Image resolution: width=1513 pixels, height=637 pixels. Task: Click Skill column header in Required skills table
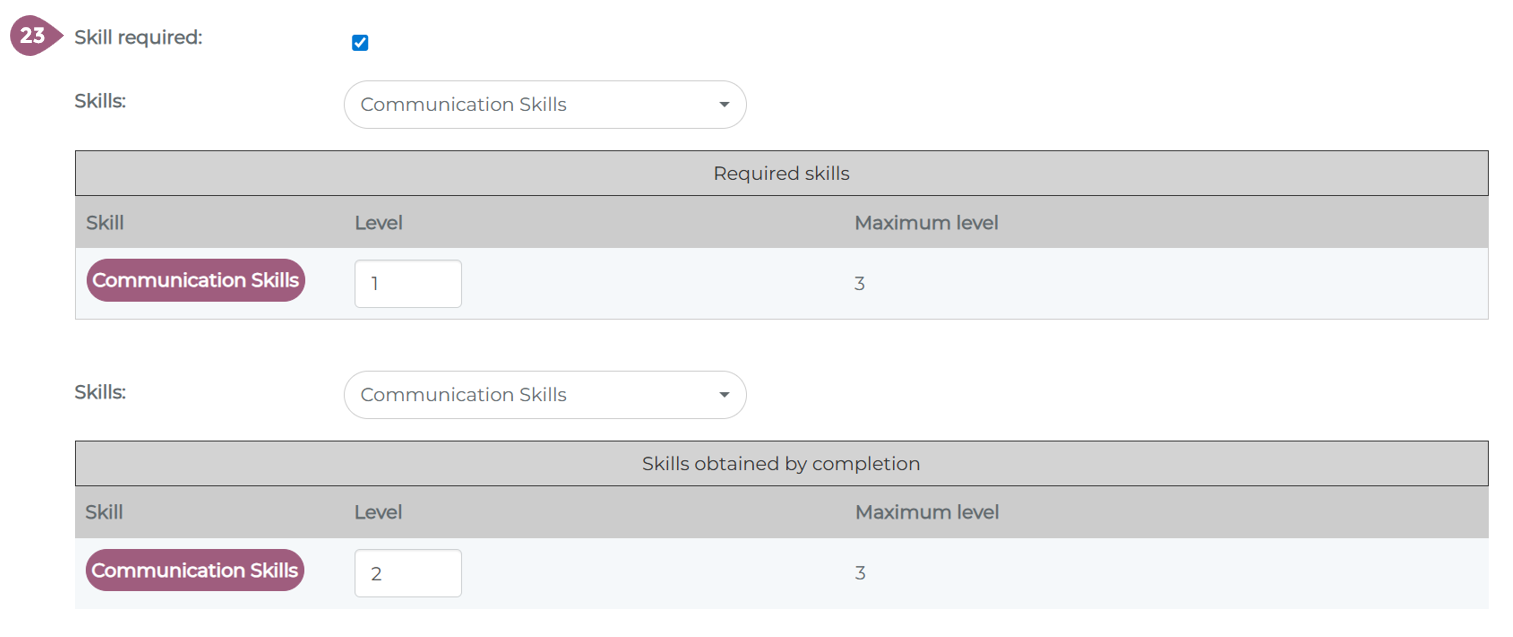click(105, 223)
